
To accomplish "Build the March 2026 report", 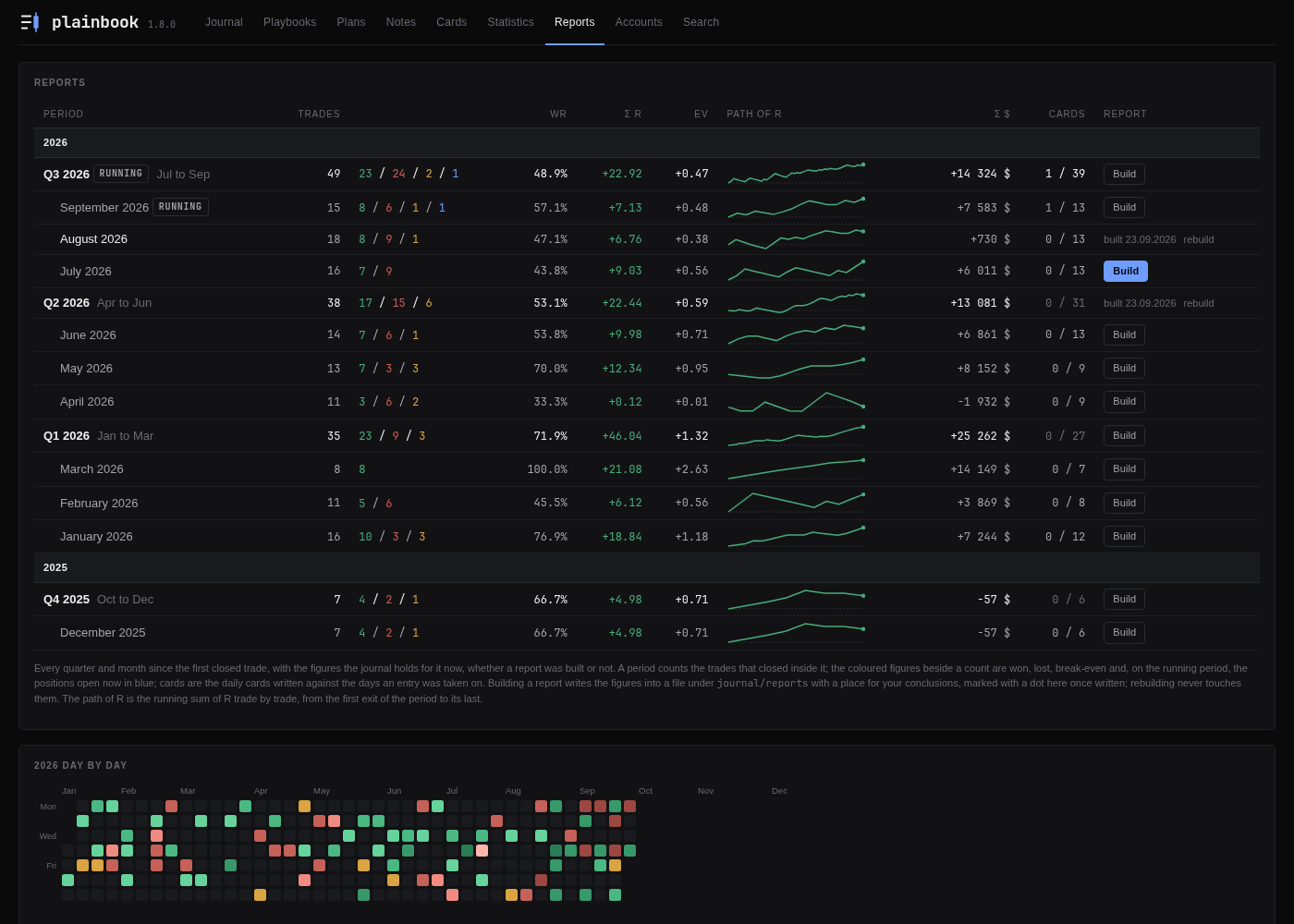I will (x=1124, y=468).
